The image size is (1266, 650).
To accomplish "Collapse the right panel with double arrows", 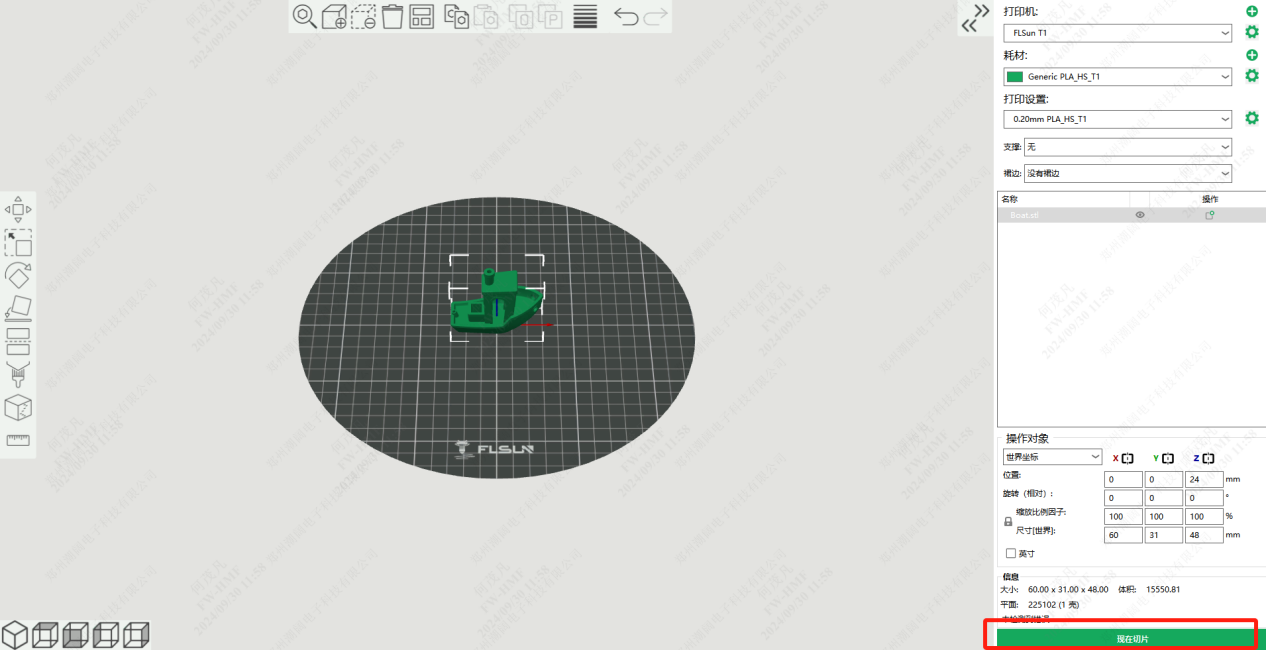I will pyautogui.click(x=969, y=18).
